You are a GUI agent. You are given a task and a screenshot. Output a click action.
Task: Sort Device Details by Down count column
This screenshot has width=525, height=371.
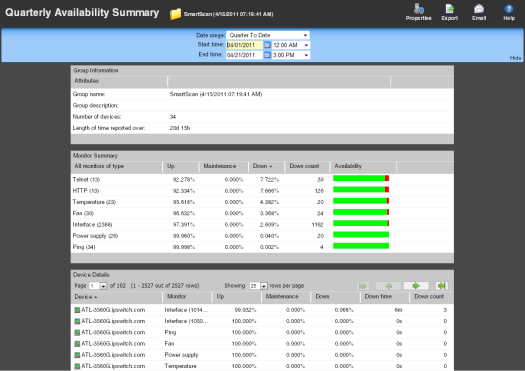point(429,297)
